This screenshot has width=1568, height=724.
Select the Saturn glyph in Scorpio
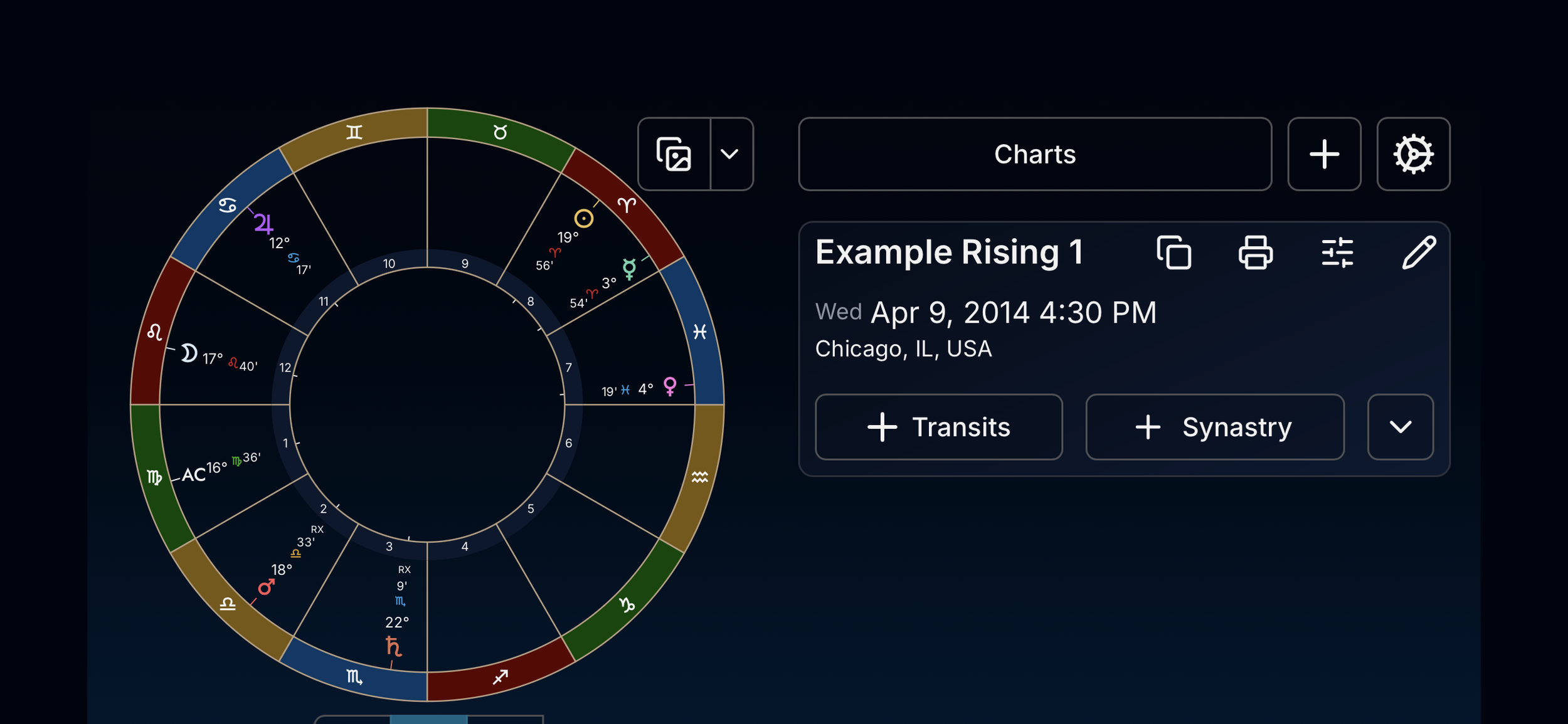click(393, 646)
